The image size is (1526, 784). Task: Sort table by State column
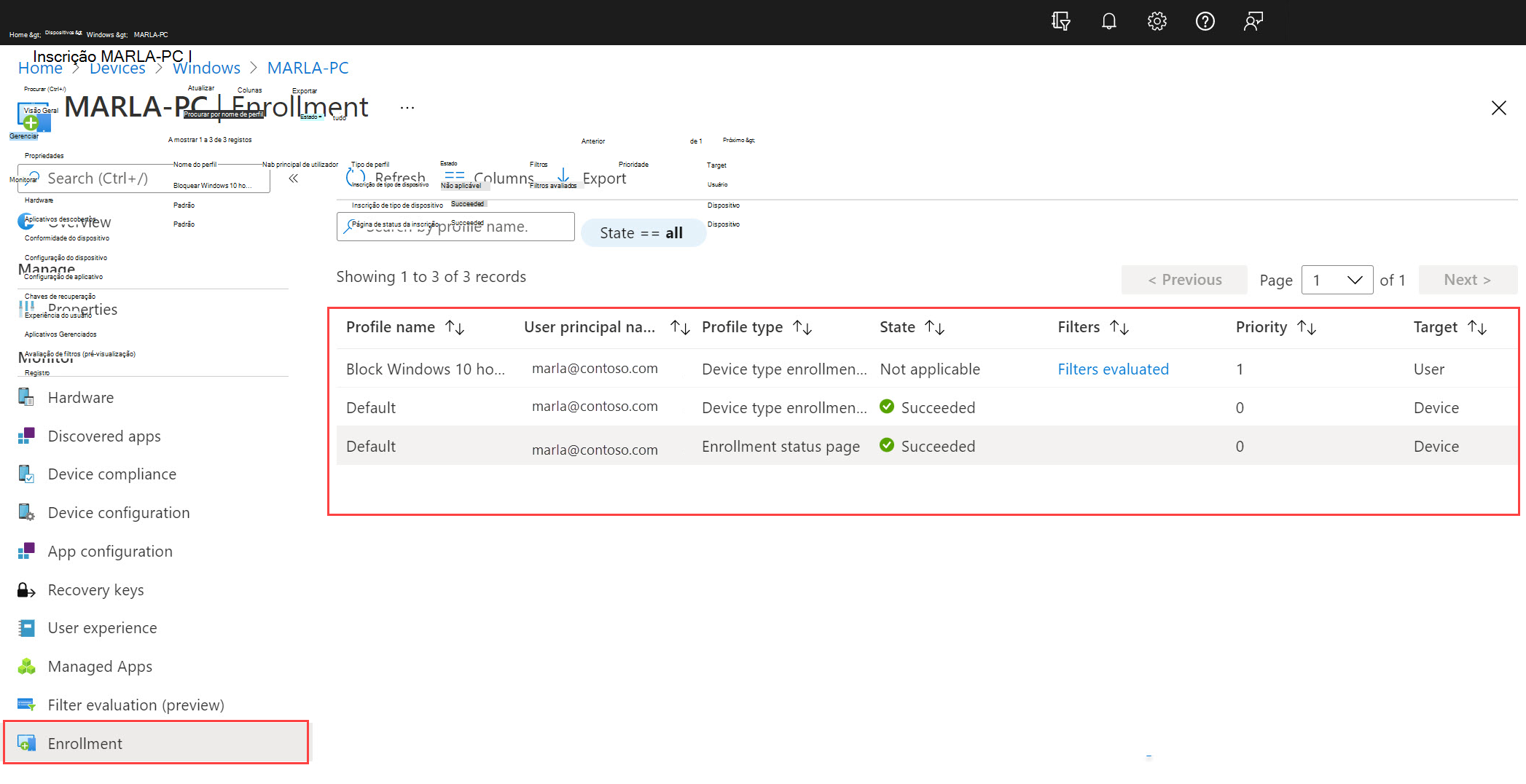934,328
